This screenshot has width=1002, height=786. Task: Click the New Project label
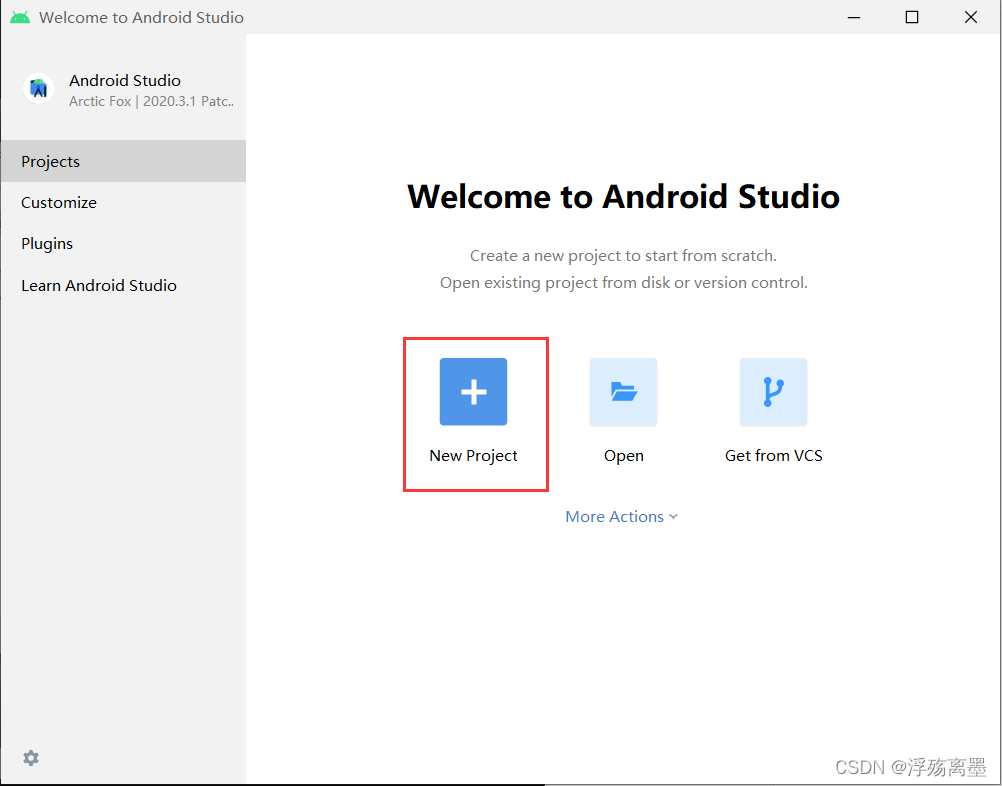click(x=473, y=456)
